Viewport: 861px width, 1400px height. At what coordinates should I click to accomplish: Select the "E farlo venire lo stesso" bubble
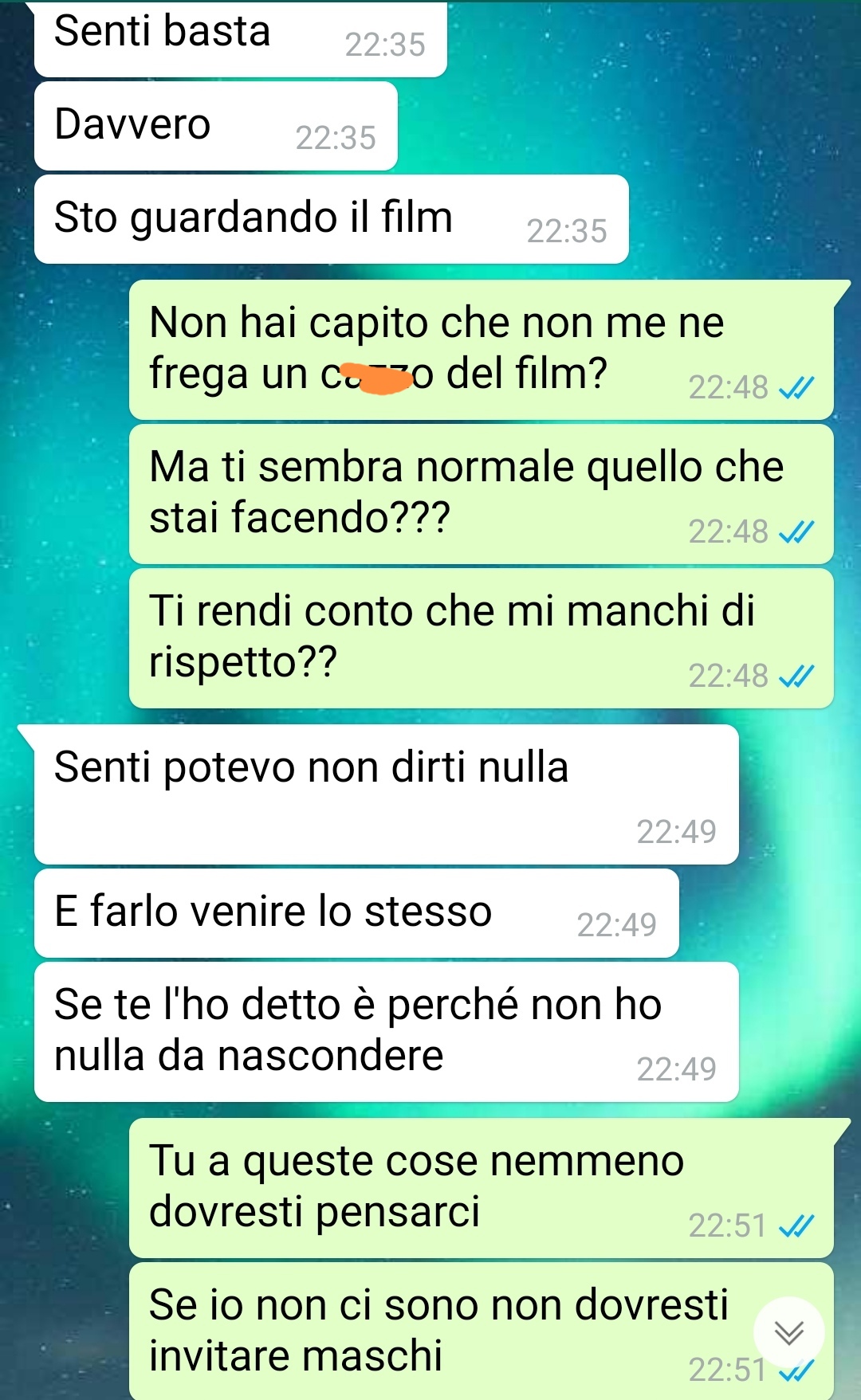[357, 913]
